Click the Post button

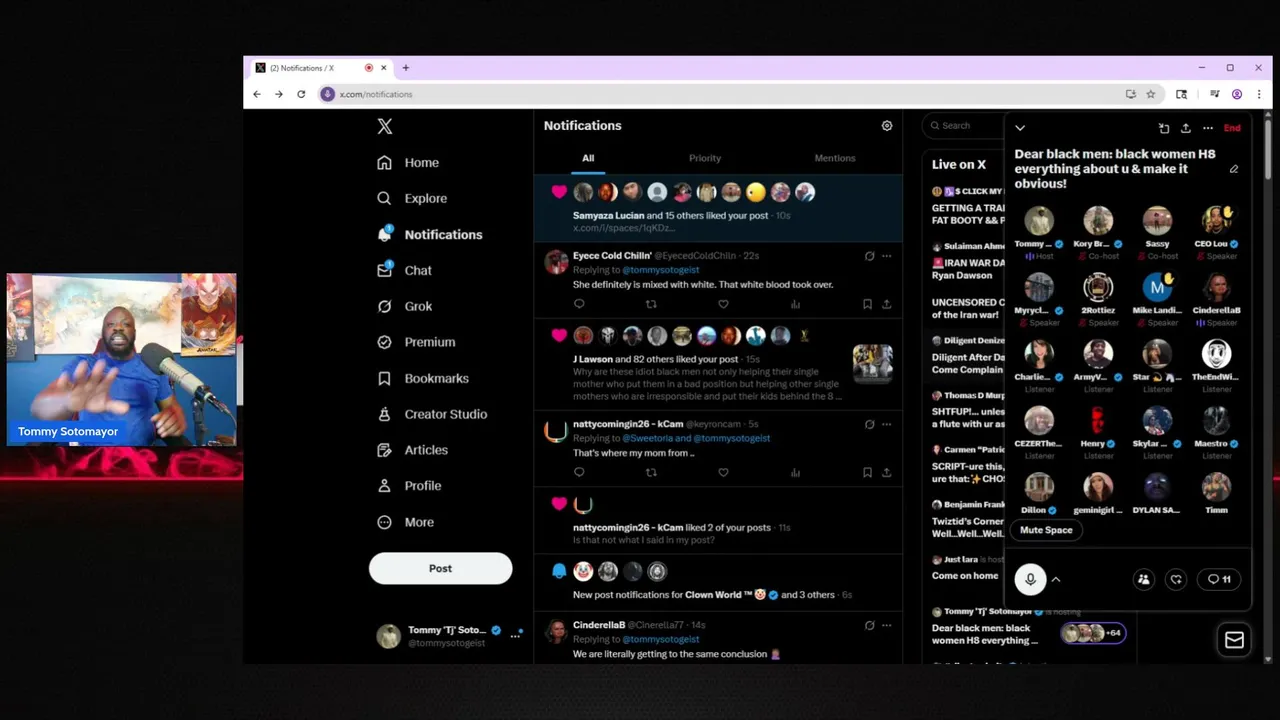[440, 568]
